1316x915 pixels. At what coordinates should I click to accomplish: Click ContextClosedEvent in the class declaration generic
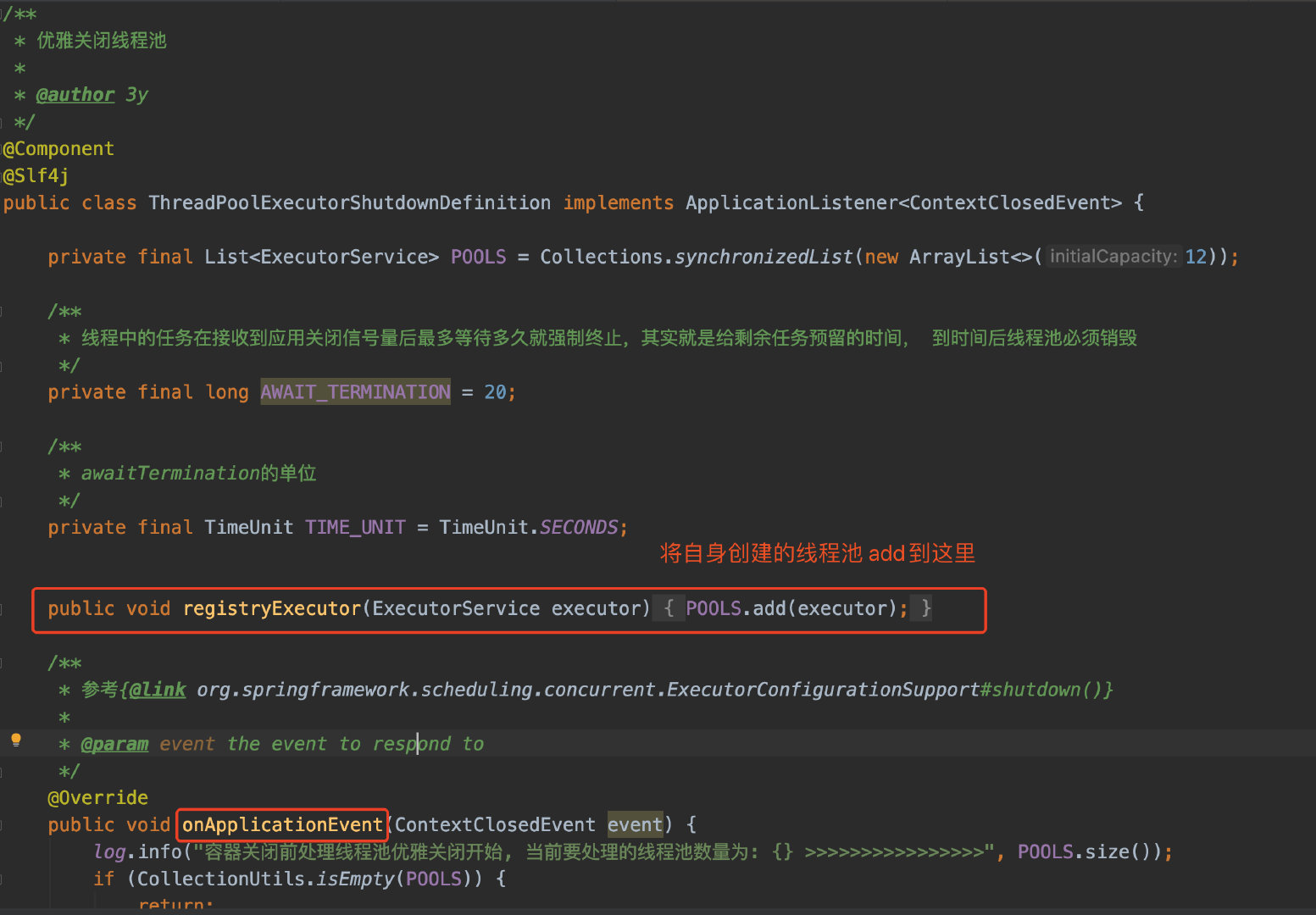pos(1010,203)
